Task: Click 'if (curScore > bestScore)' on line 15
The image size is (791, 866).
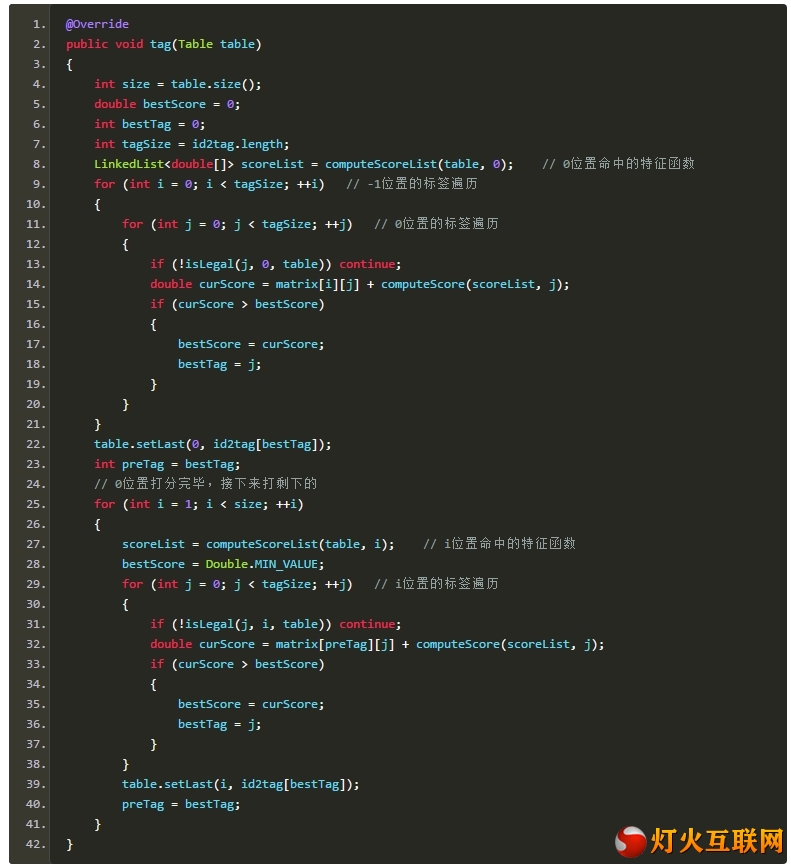Action: coord(237,304)
